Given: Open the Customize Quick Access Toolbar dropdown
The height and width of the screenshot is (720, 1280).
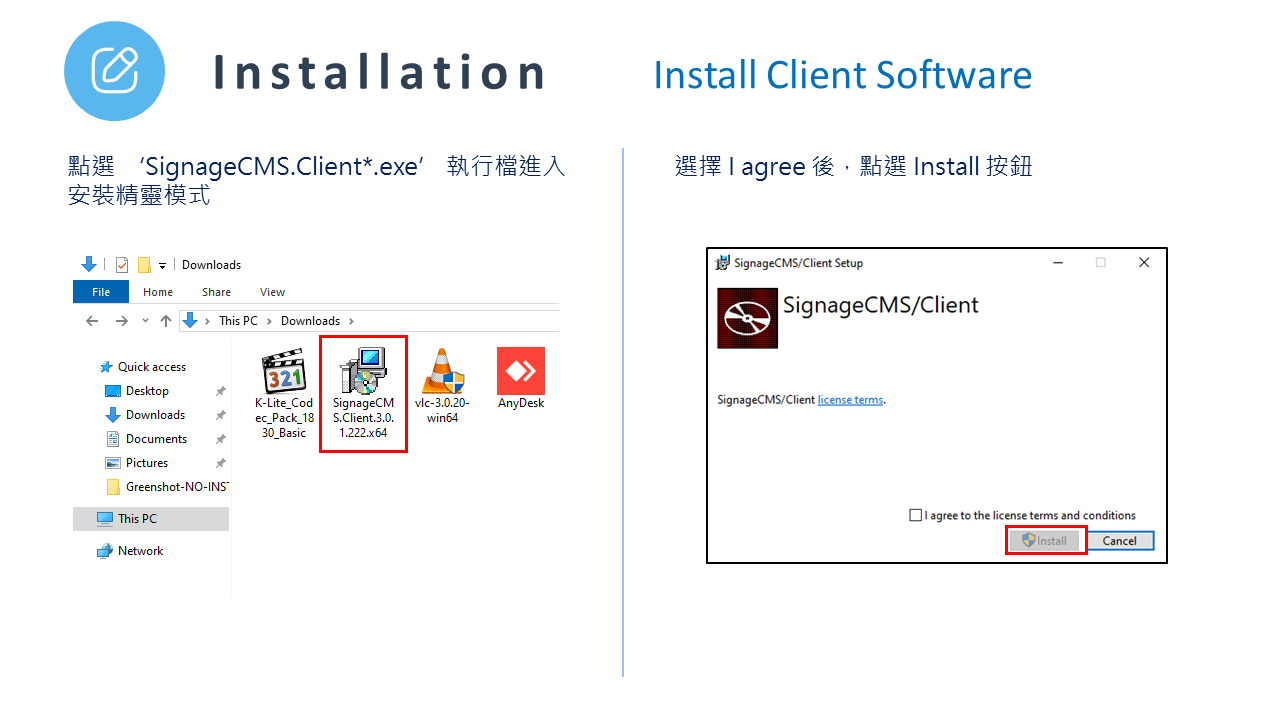Looking at the screenshot, I should tap(162, 265).
